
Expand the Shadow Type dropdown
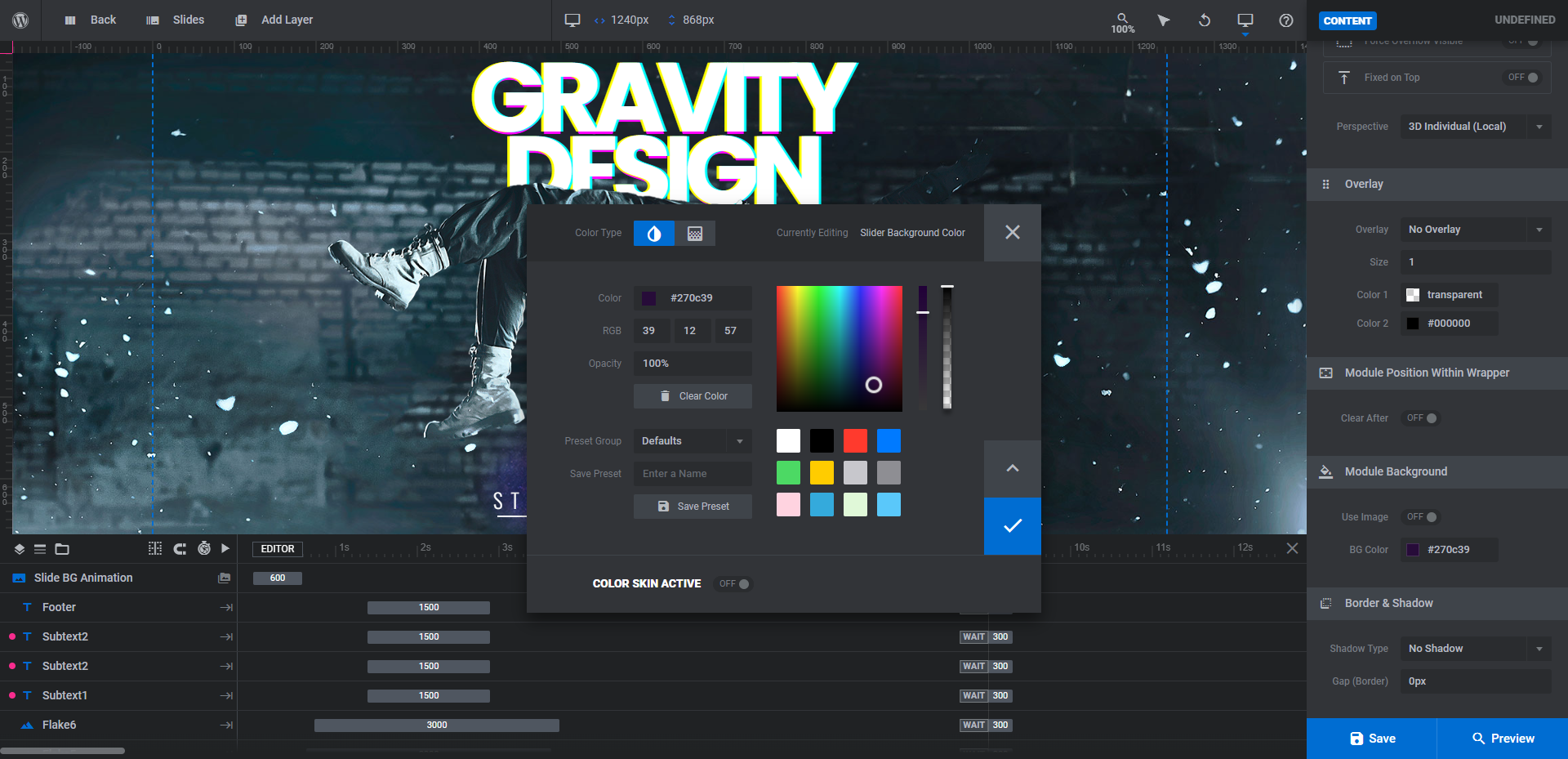click(1476, 649)
